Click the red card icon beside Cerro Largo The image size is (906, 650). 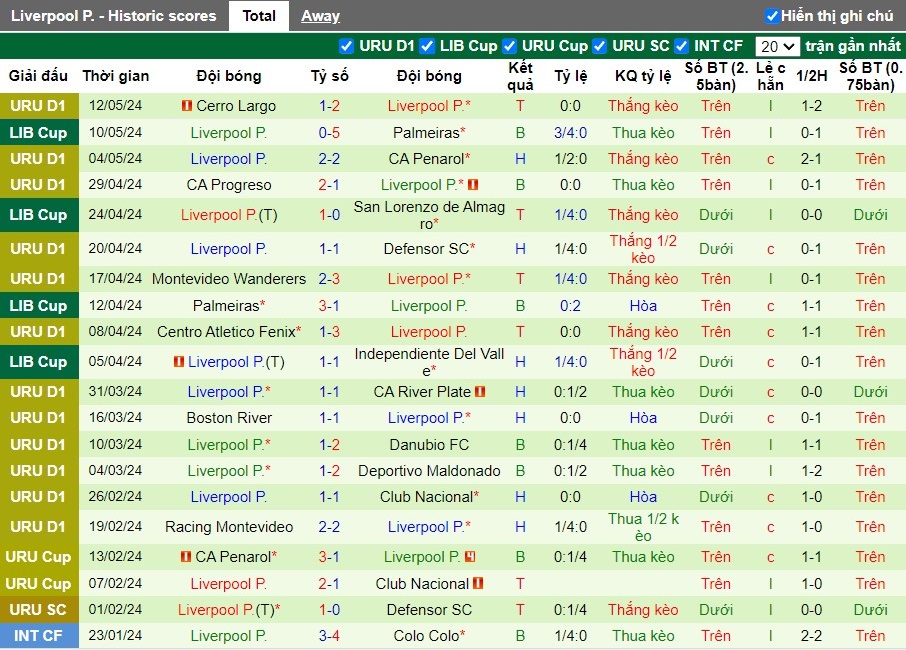[x=187, y=106]
